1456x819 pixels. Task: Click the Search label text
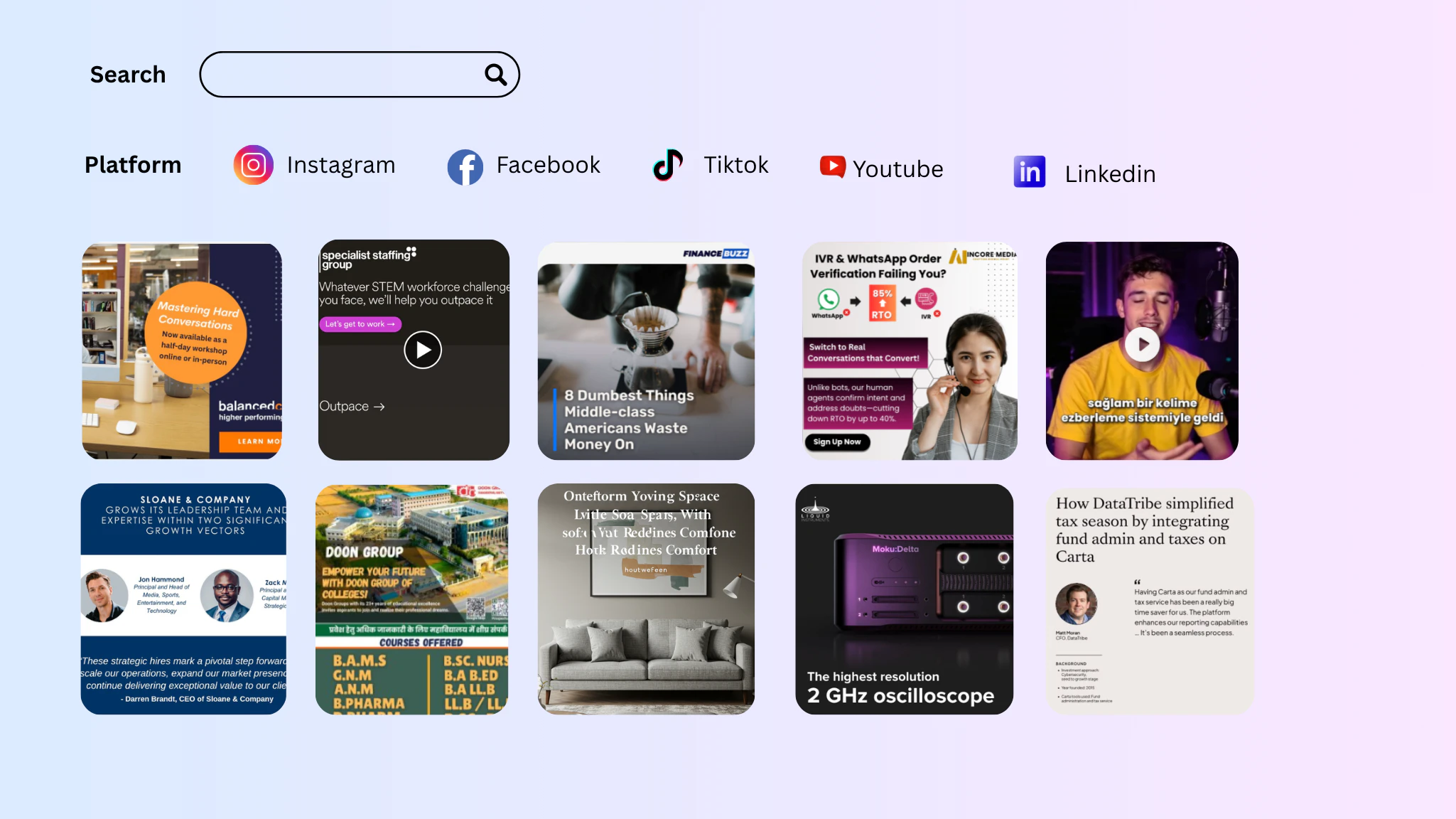(128, 74)
